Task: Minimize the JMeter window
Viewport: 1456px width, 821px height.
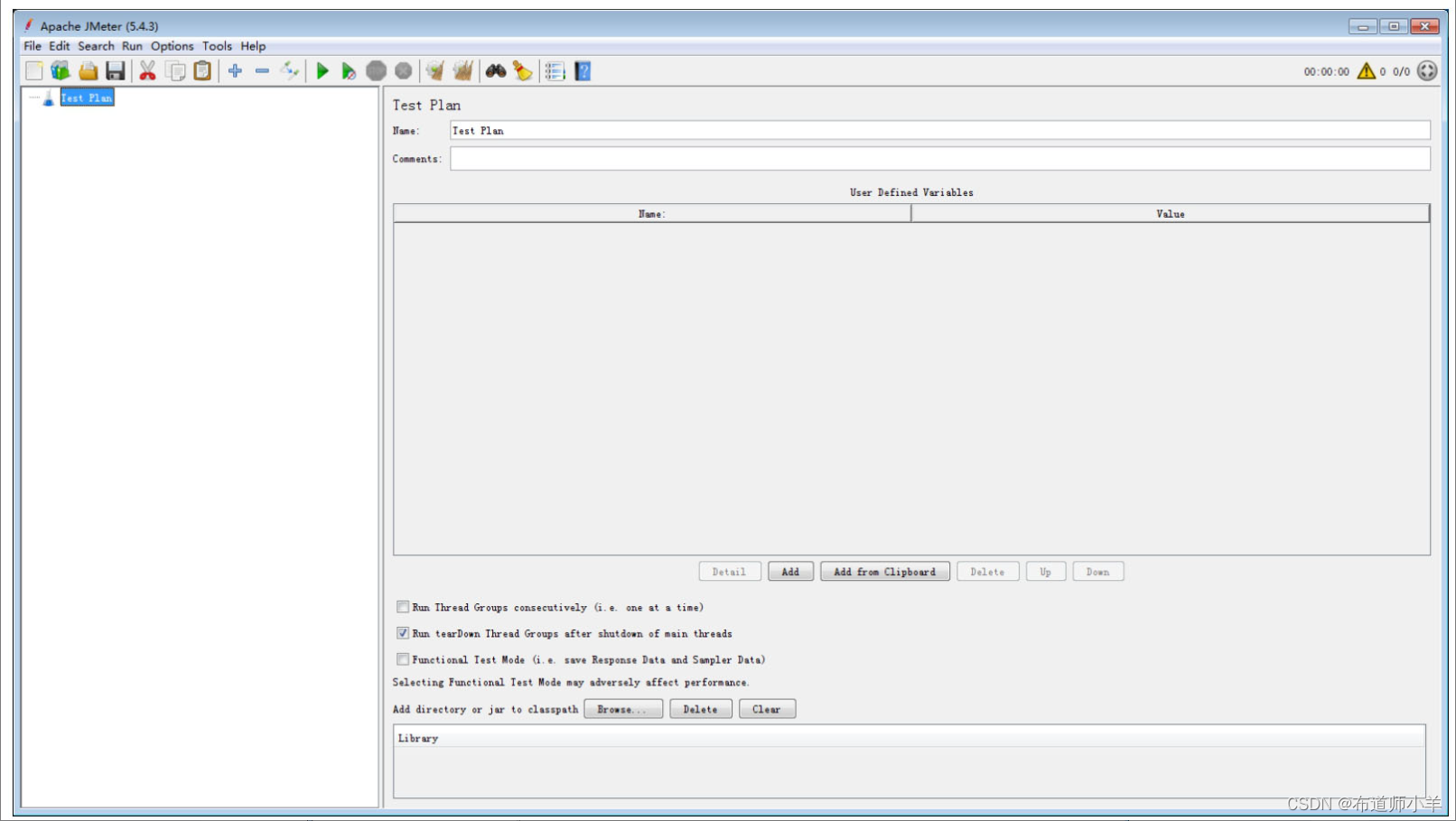Action: point(1363,26)
